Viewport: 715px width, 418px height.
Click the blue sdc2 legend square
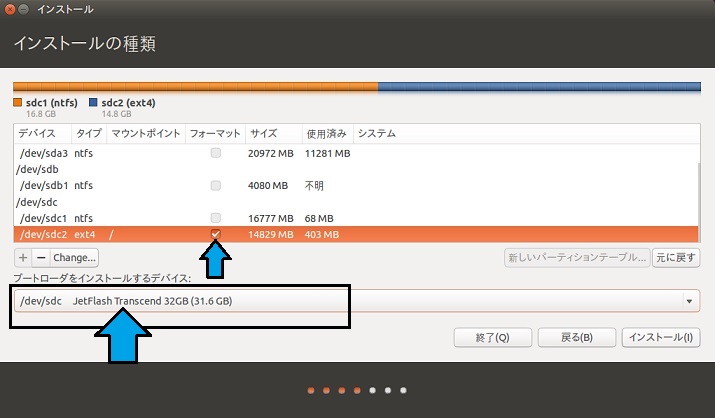pyautogui.click(x=93, y=102)
